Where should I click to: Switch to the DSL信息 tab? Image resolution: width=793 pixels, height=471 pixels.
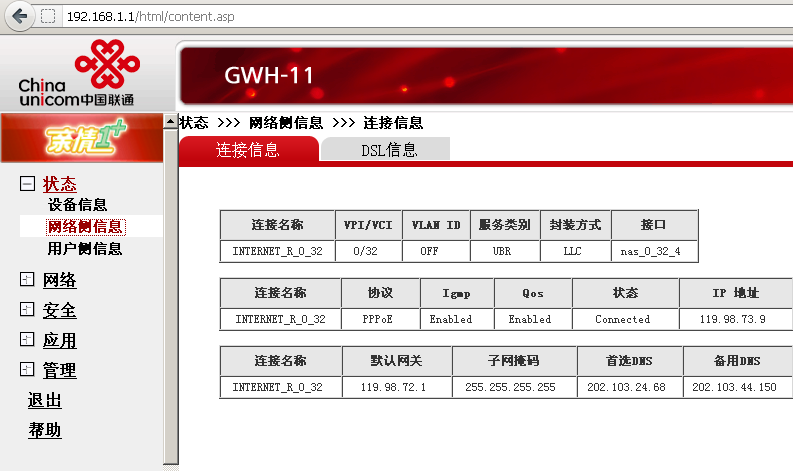tap(389, 150)
